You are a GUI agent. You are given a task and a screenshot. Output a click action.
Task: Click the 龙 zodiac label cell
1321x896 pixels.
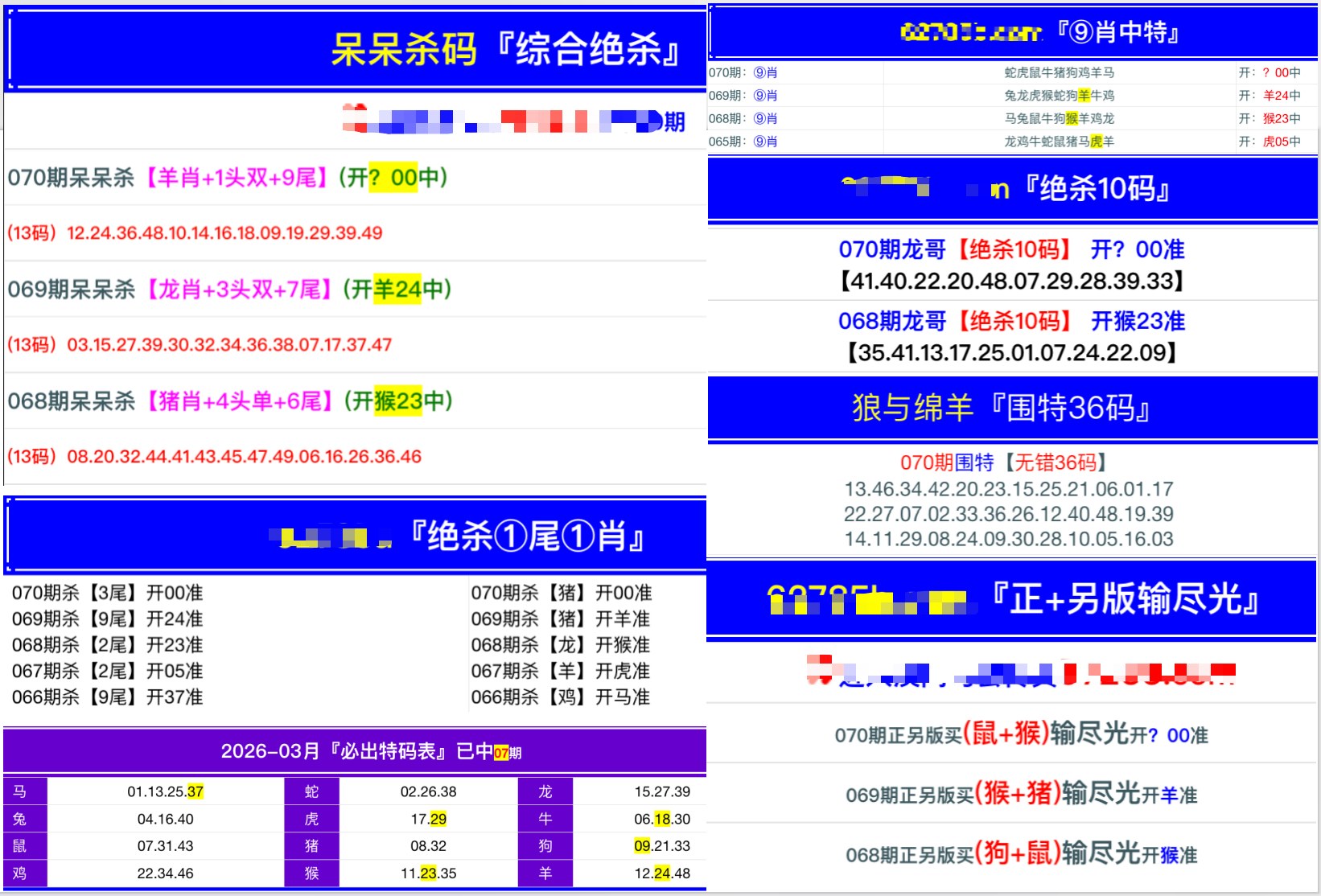[545, 791]
